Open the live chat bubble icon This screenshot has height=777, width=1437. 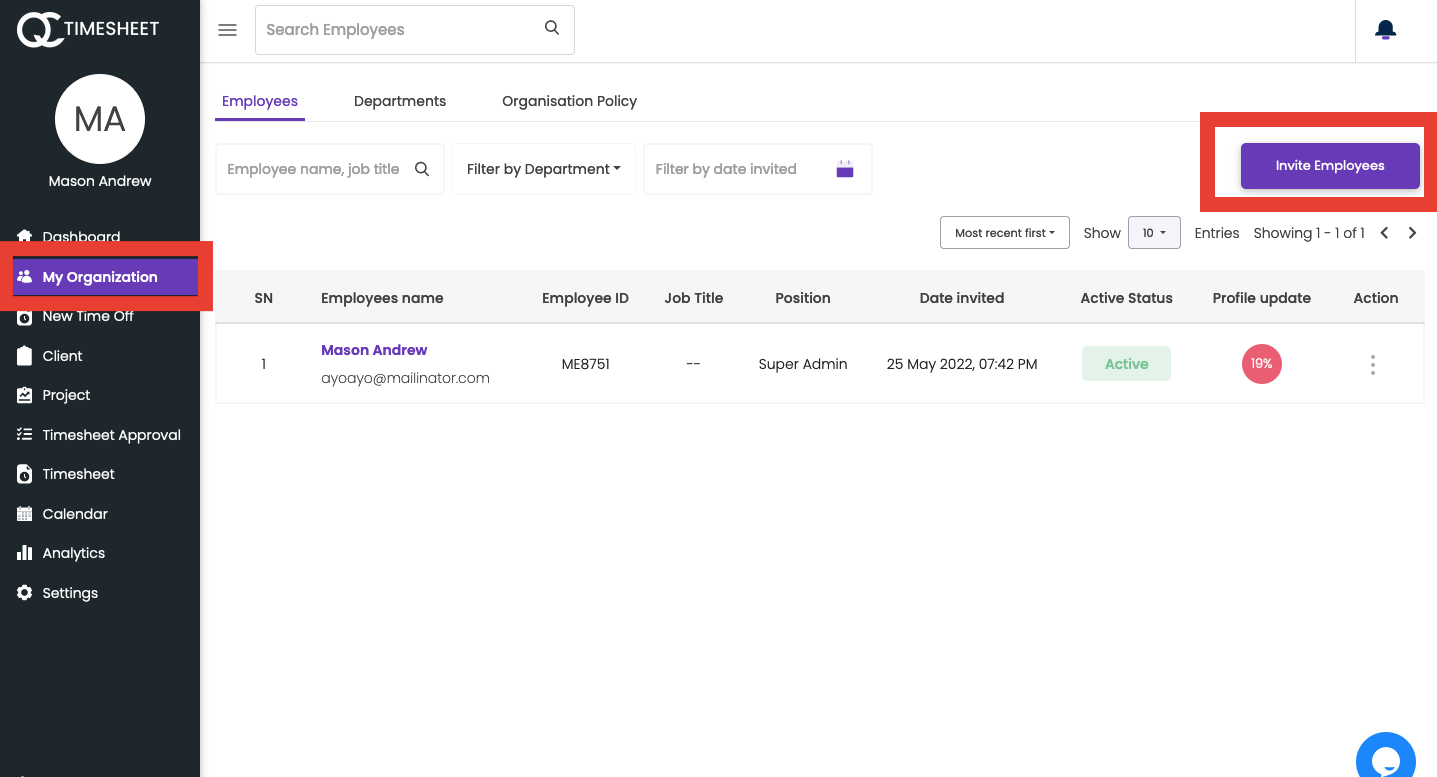(1385, 756)
